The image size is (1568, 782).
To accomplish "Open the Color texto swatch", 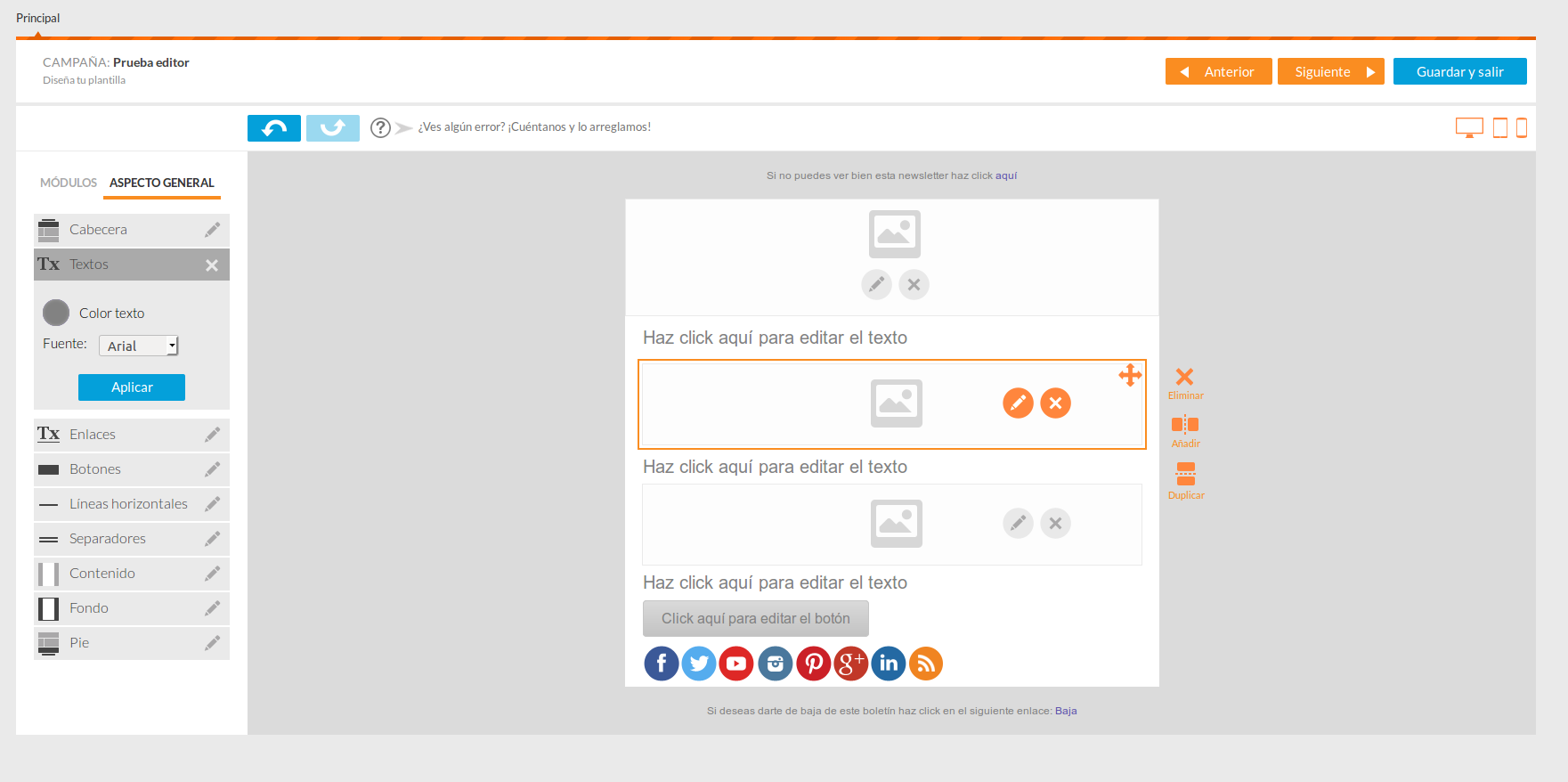I will 56,313.
